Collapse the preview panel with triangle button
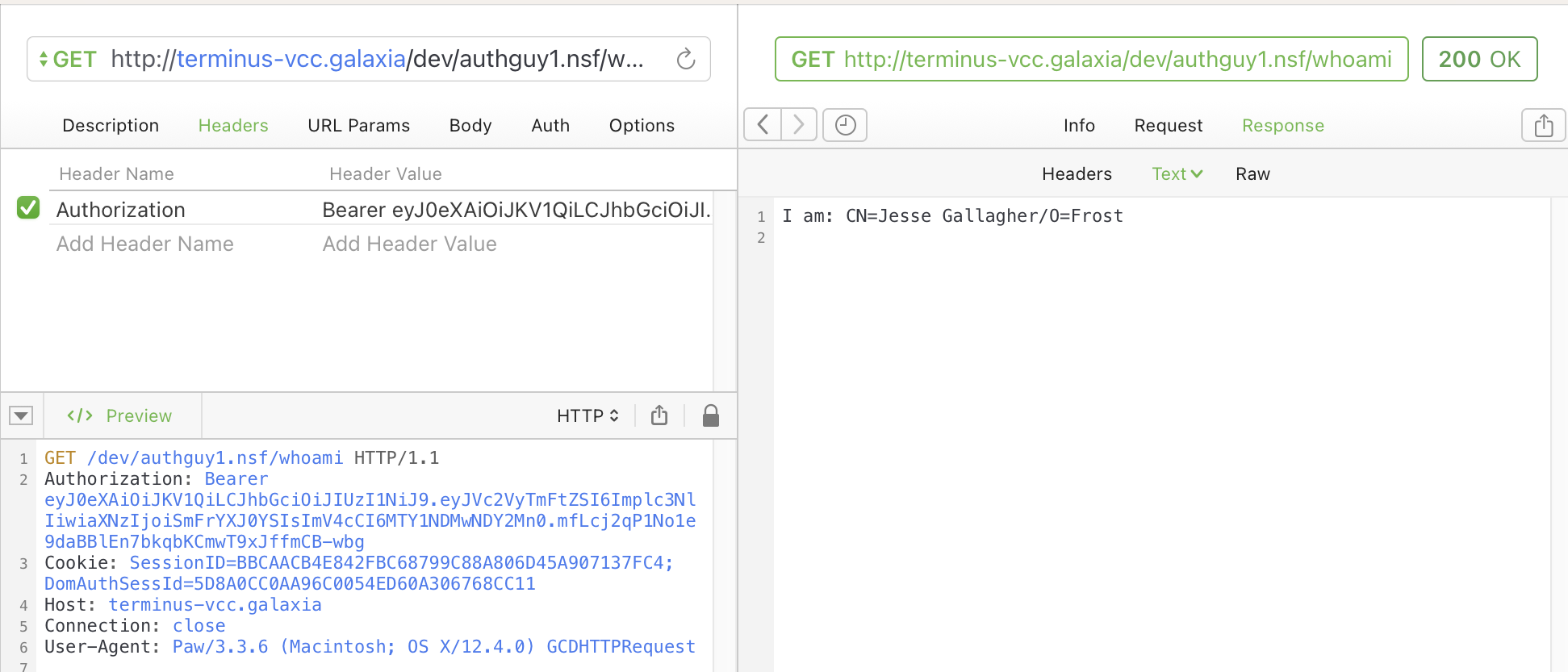1568x672 pixels. (x=21, y=415)
